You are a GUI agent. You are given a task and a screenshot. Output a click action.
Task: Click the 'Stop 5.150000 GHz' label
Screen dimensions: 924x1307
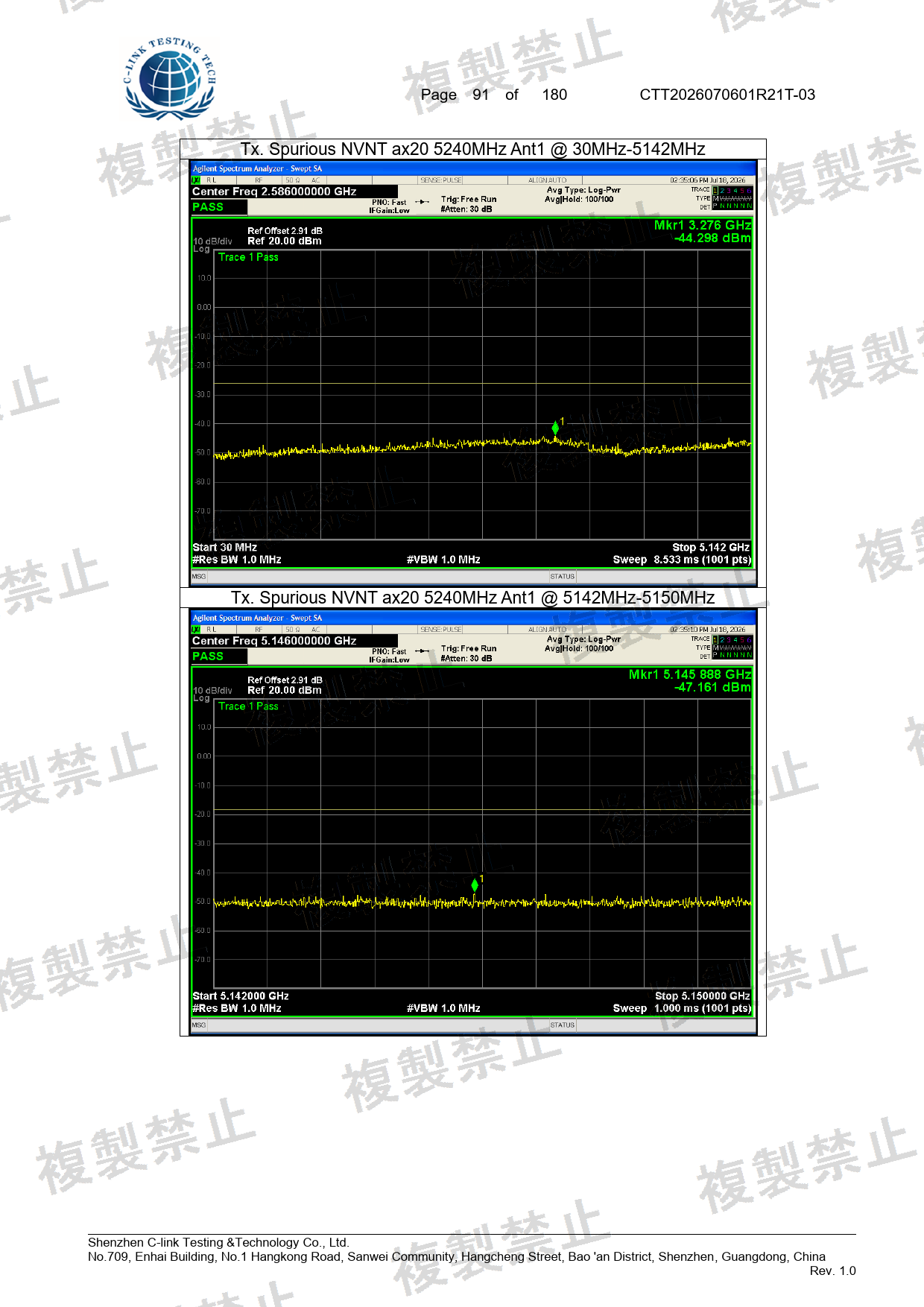tap(703, 996)
